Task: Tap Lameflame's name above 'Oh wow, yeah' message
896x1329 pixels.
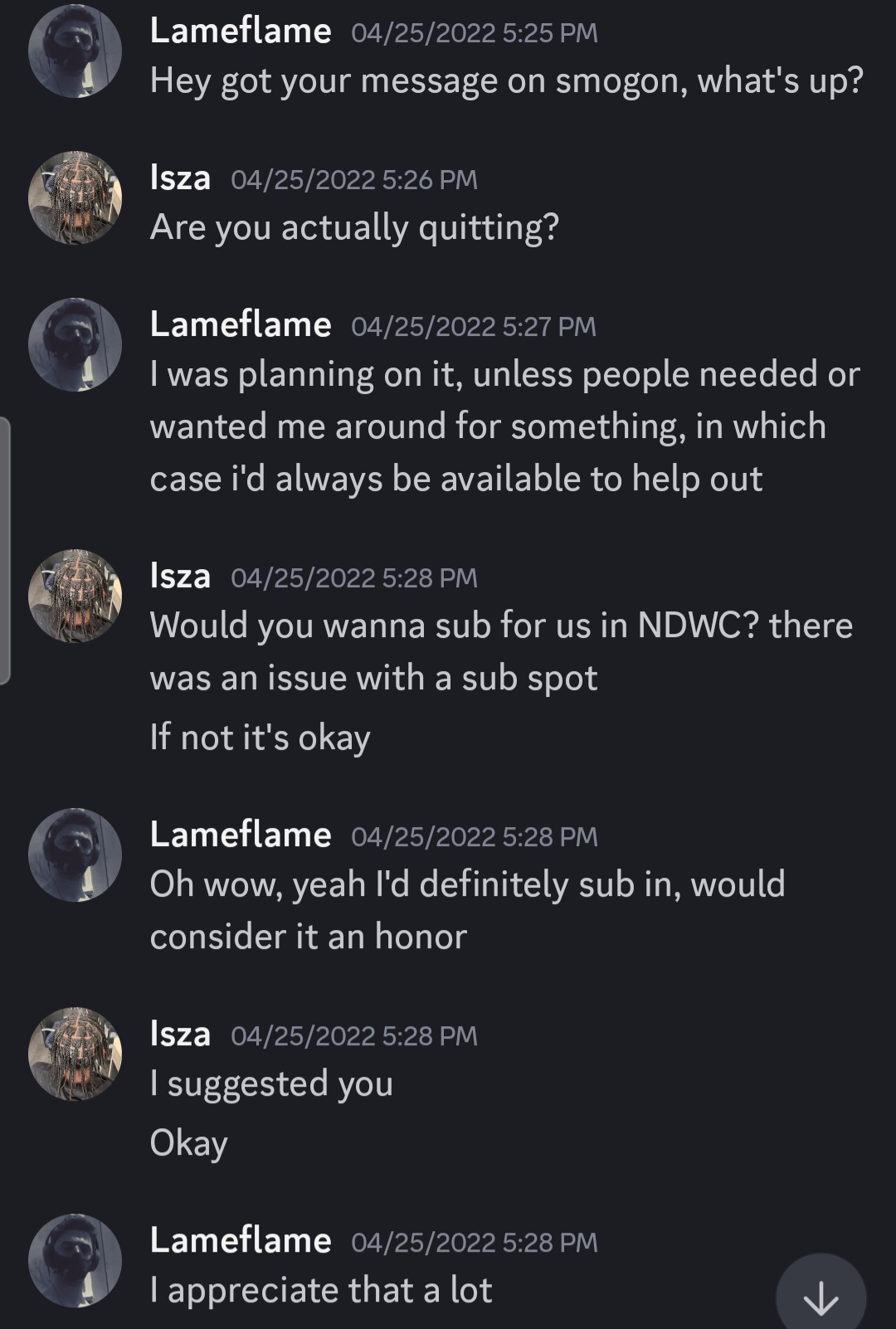Action: [241, 835]
